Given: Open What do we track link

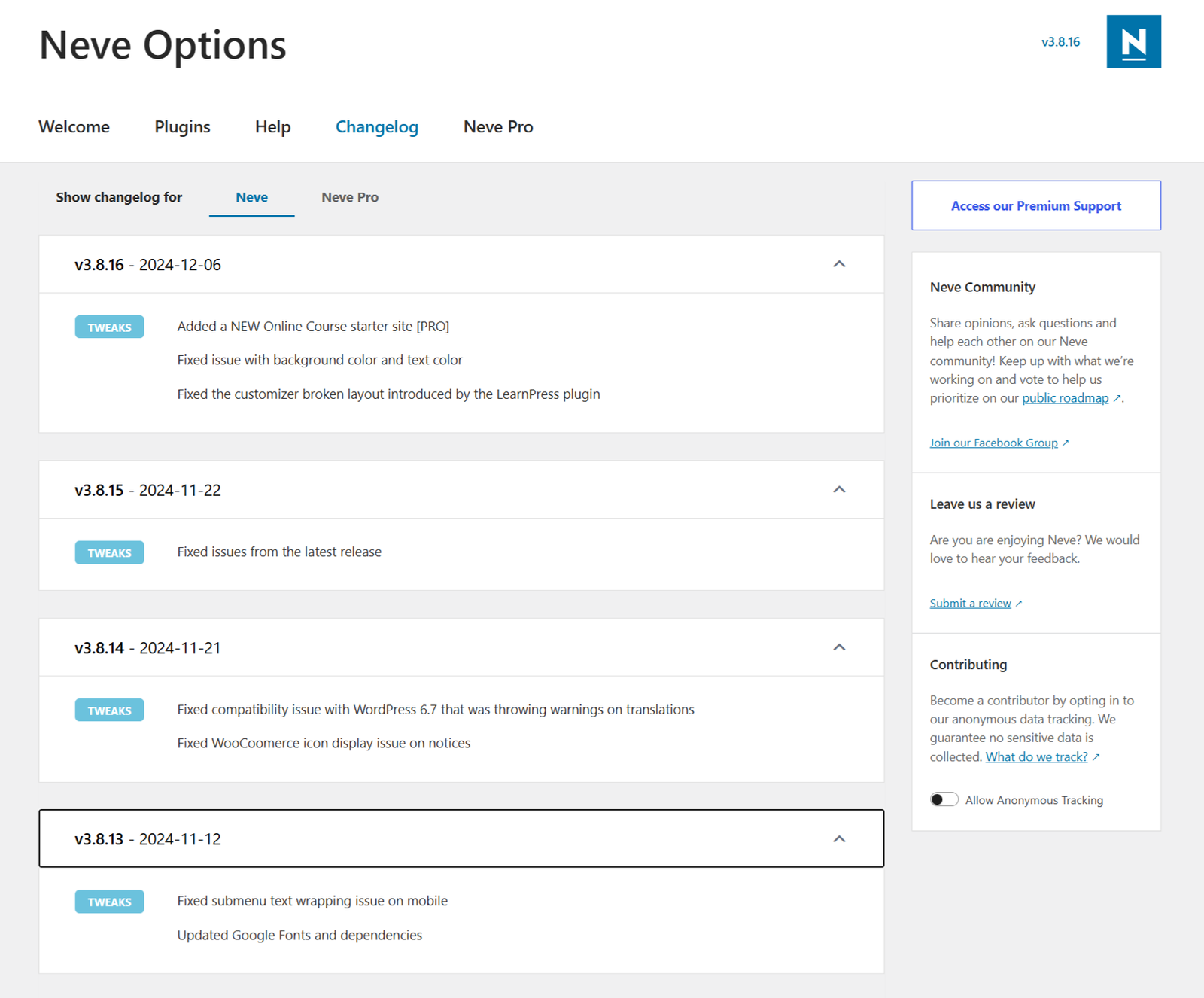Looking at the screenshot, I should [1036, 756].
